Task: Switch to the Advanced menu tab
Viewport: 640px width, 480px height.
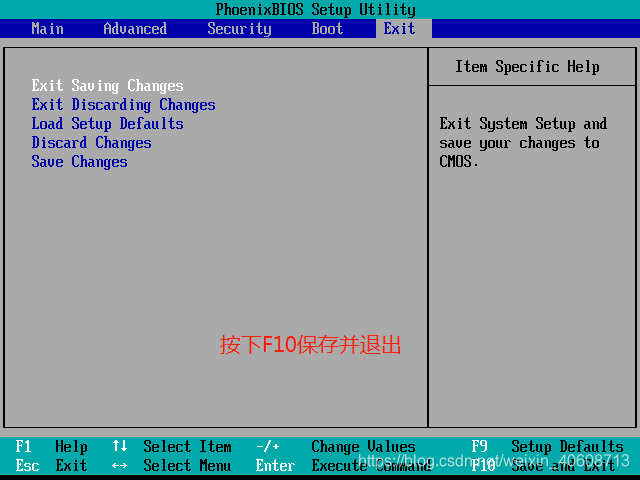Action: tap(135, 29)
